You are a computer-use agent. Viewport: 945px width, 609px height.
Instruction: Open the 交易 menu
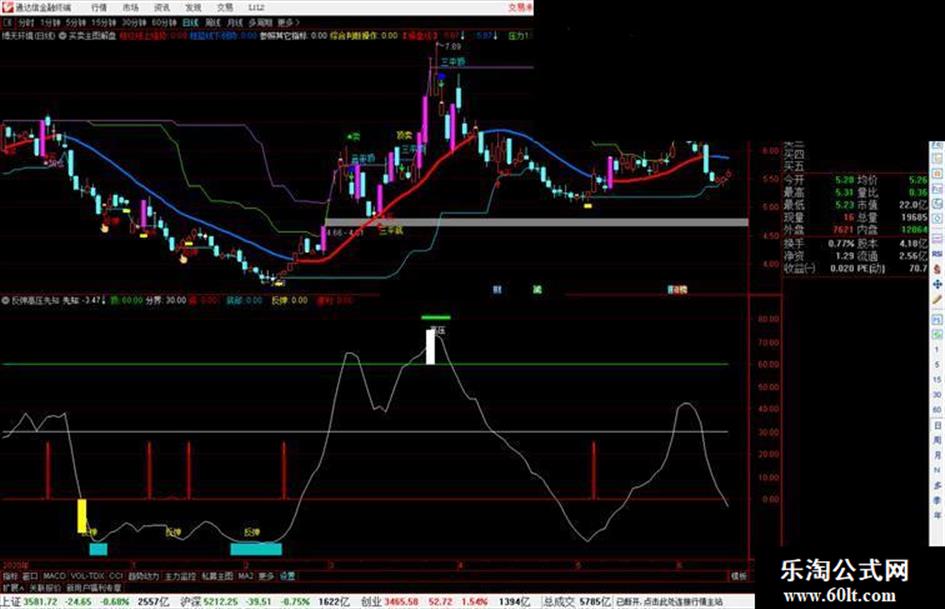pyautogui.click(x=224, y=8)
